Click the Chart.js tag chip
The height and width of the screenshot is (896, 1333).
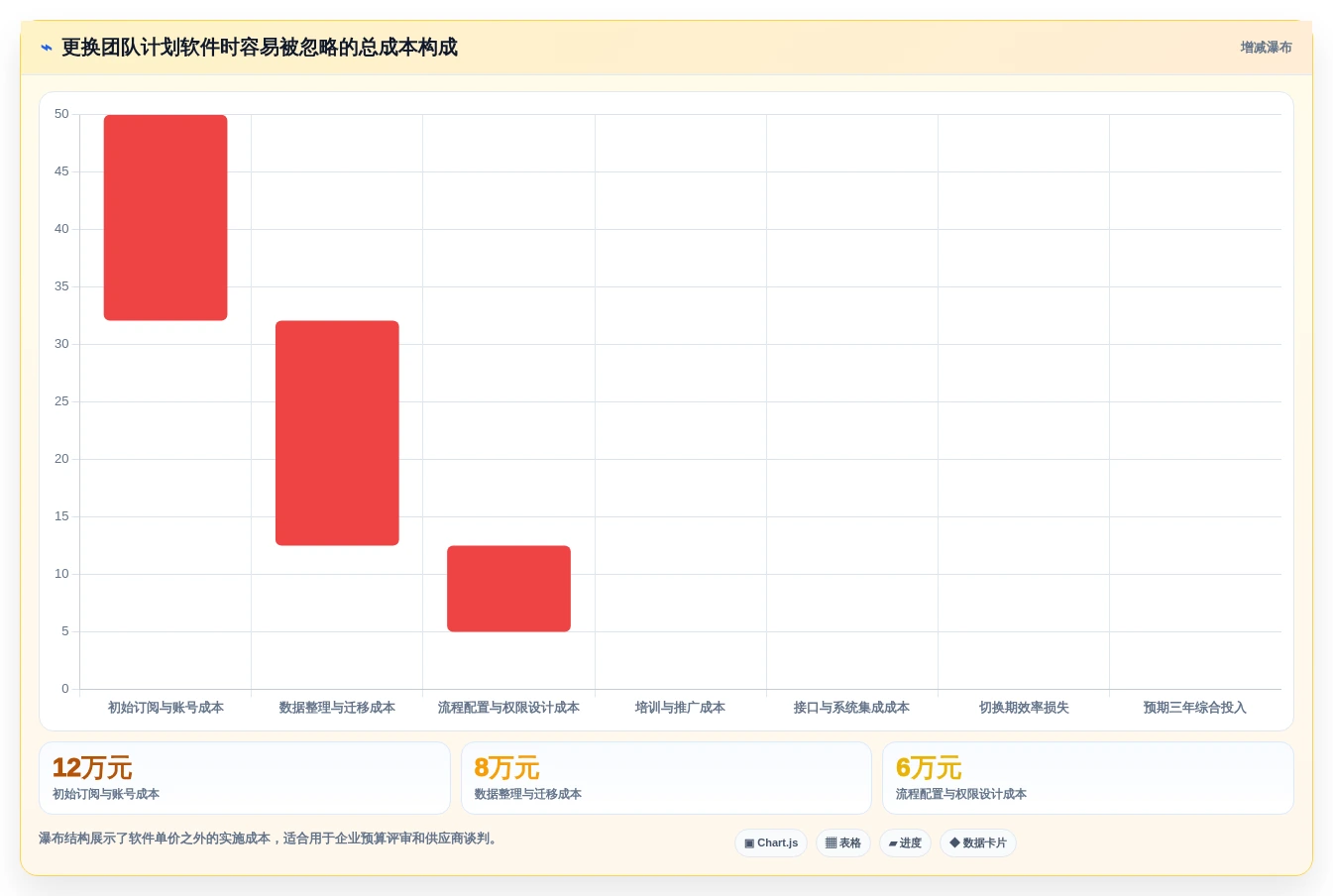click(771, 843)
